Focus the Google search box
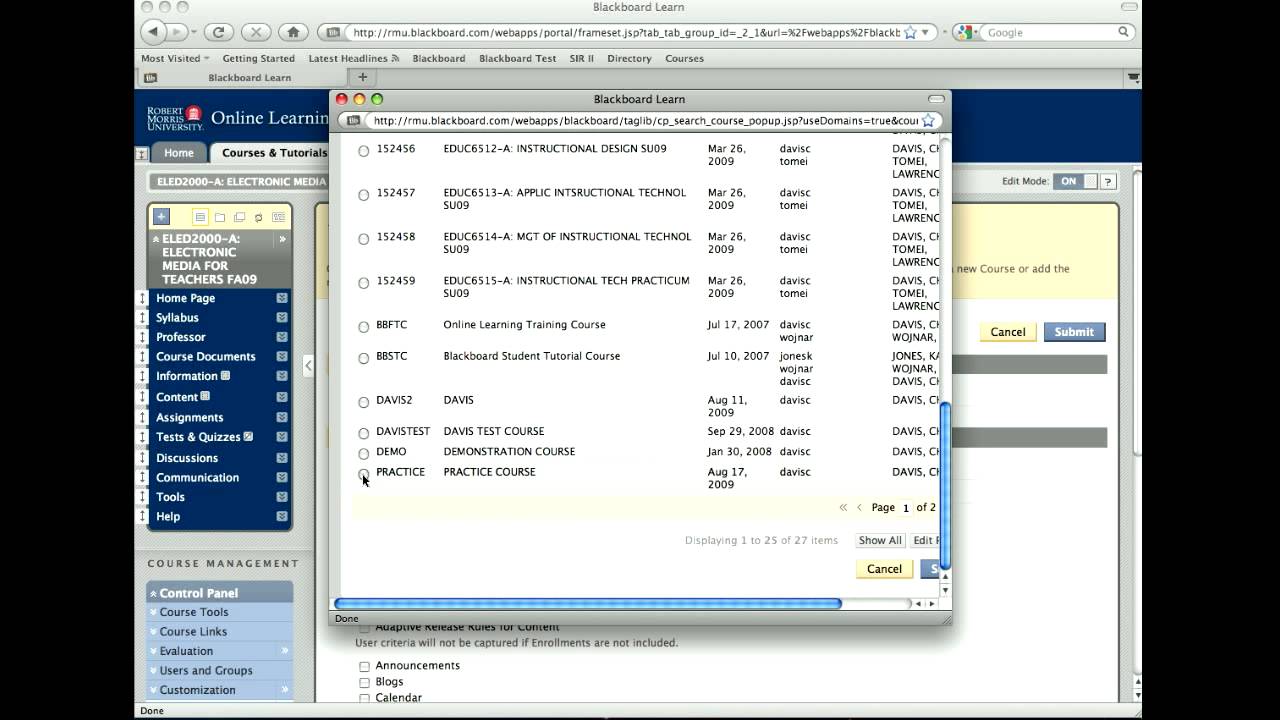1280x720 pixels. pos(1049,32)
